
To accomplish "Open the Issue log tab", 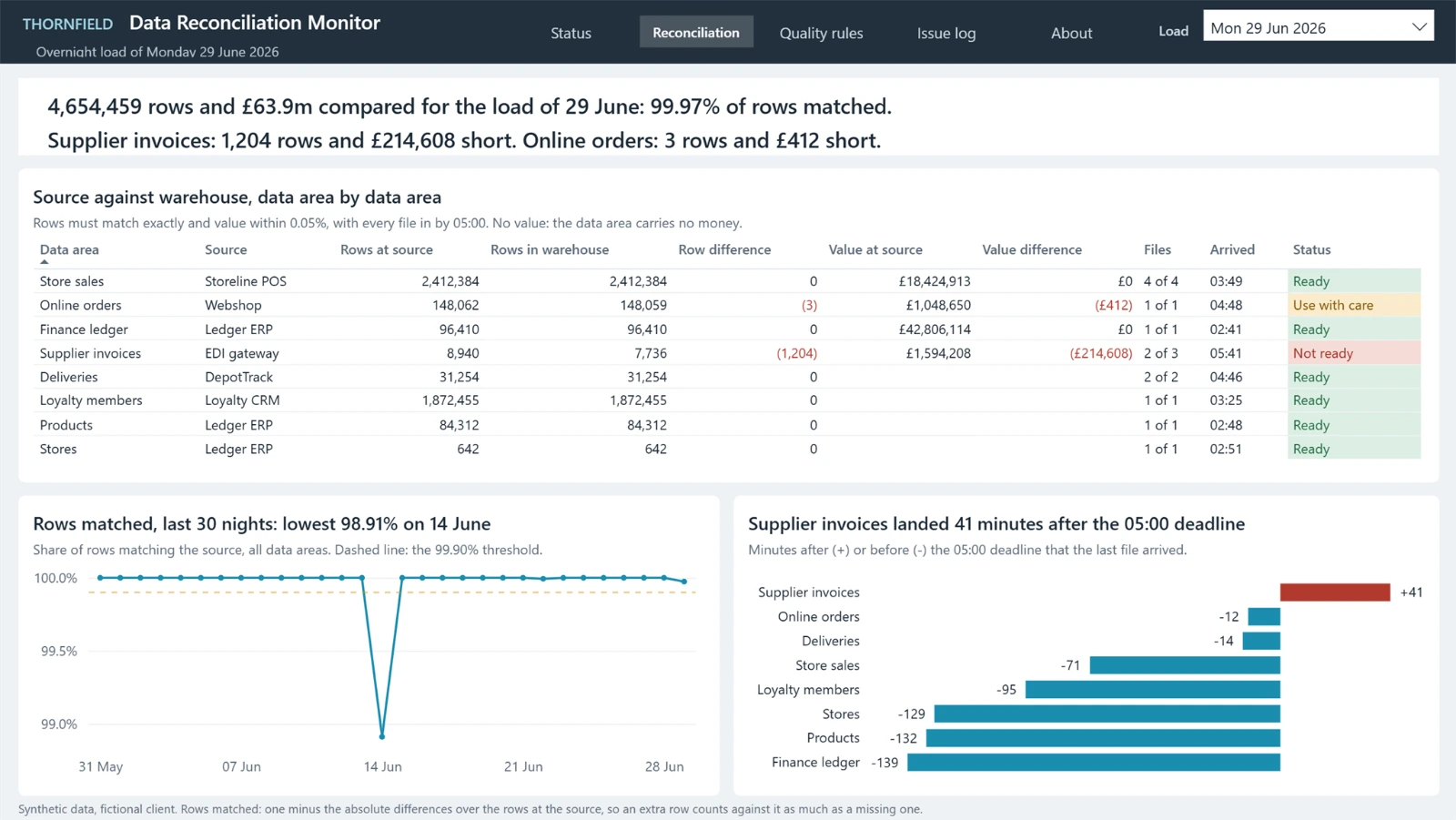I will [x=946, y=33].
